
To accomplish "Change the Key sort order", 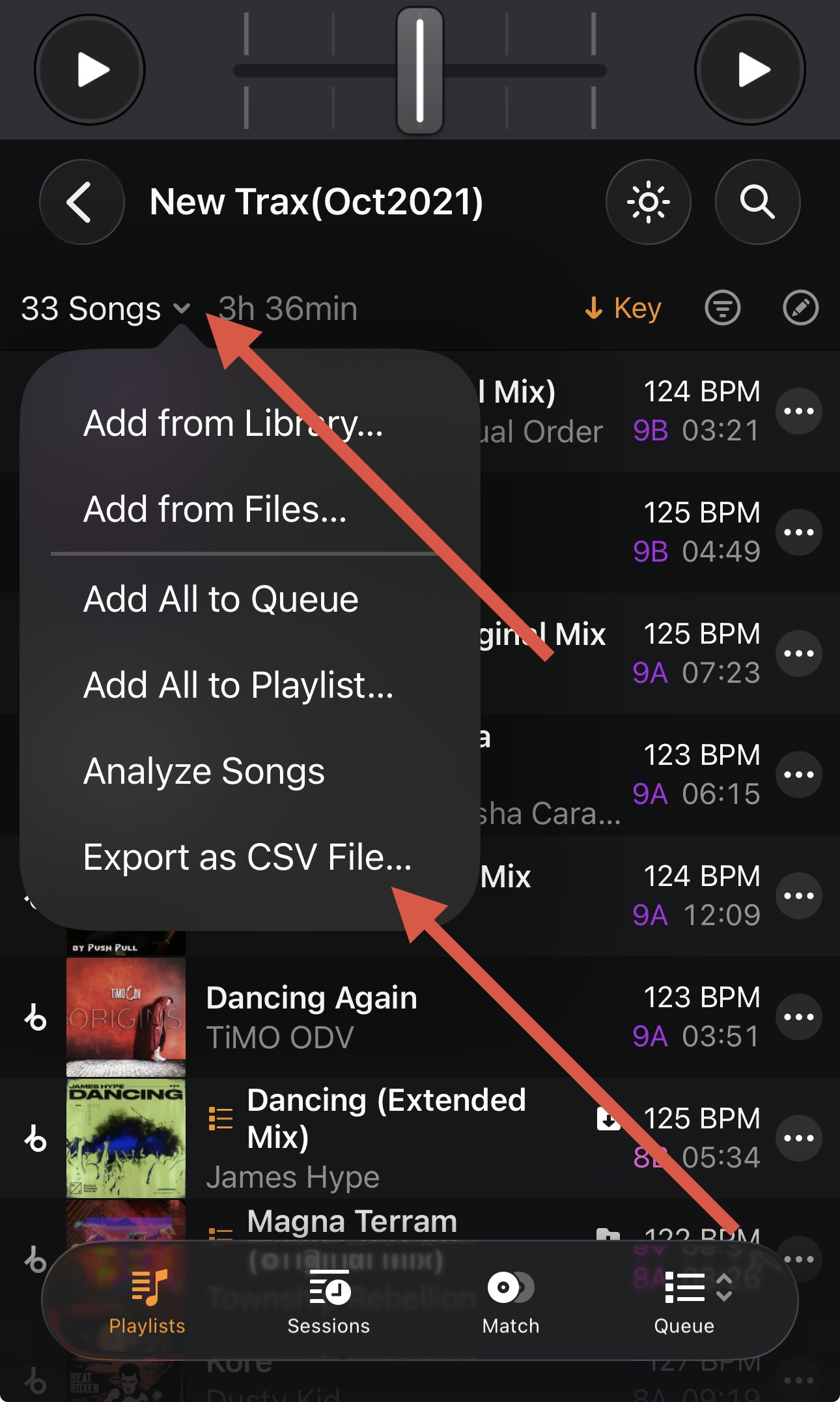I will point(623,308).
